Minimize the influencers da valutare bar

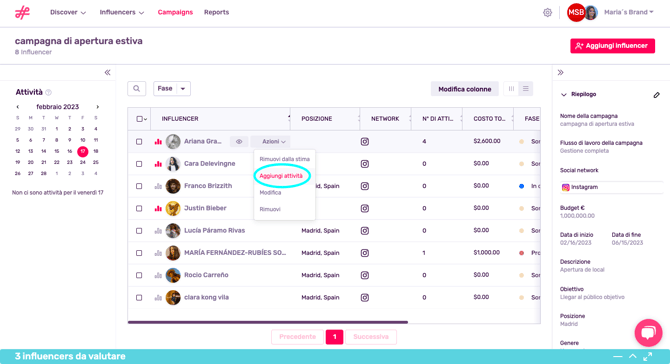point(617,356)
